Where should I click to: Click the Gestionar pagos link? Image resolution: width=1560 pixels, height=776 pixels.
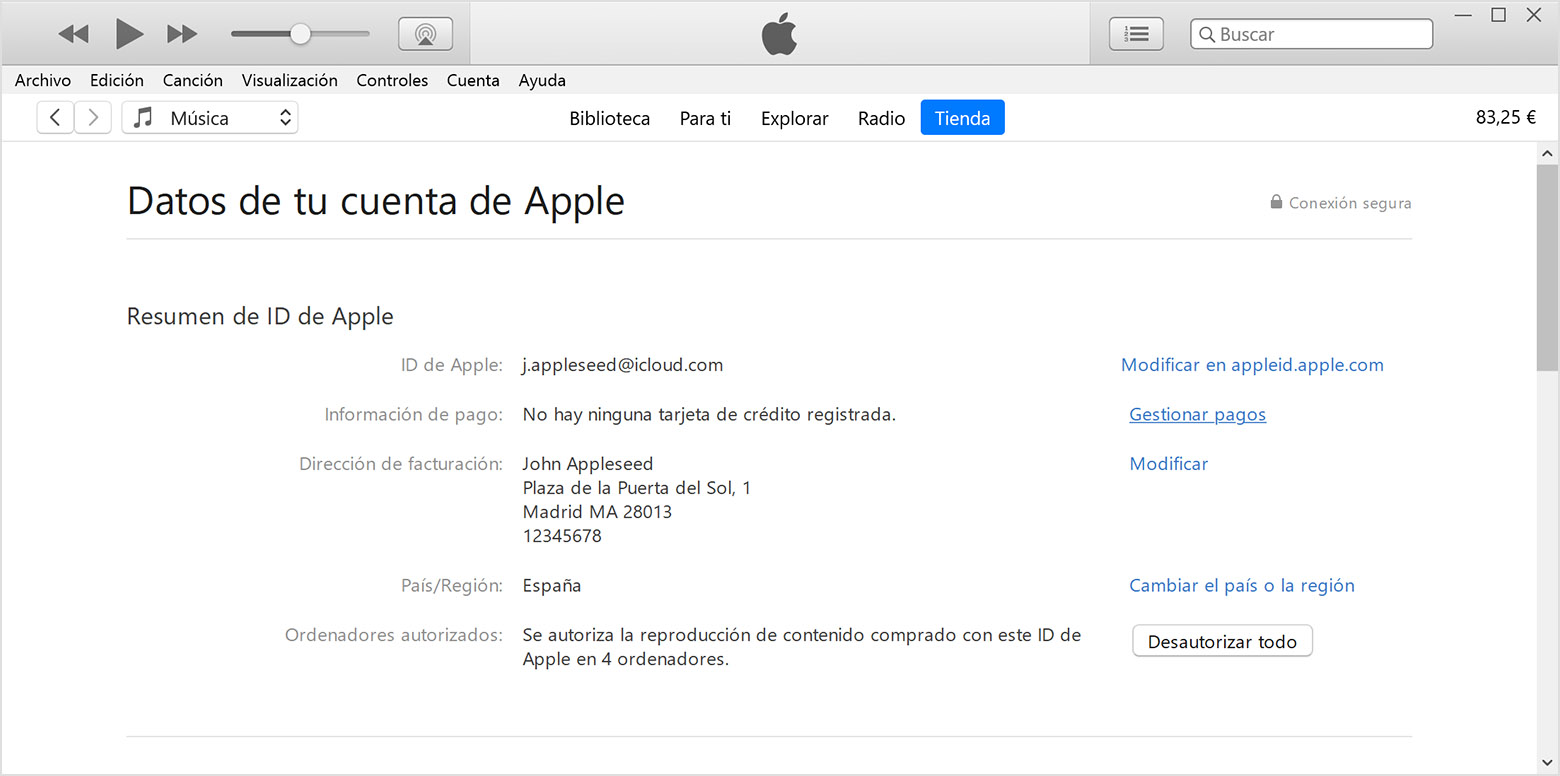pyautogui.click(x=1197, y=414)
